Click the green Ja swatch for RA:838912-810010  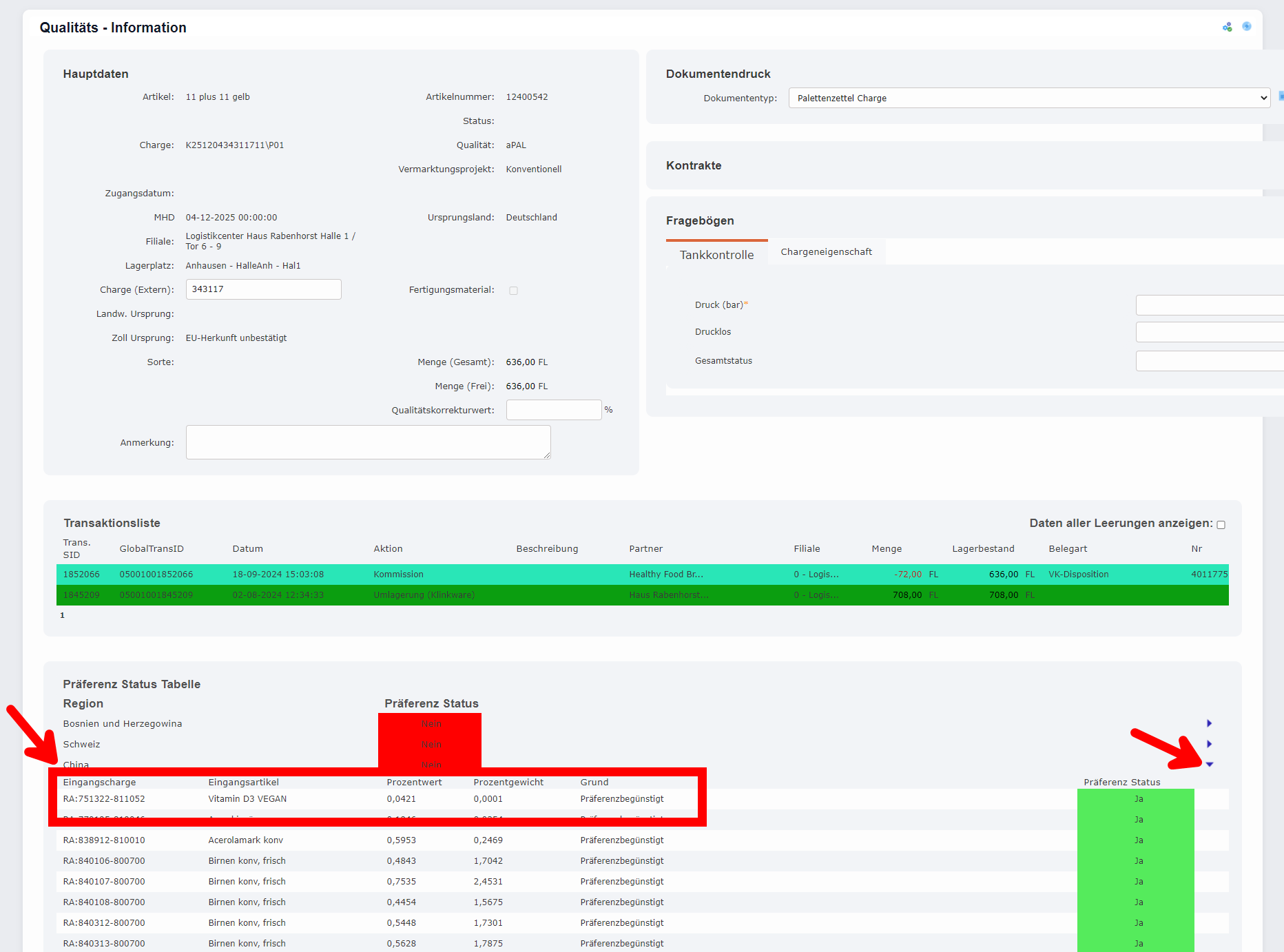tap(1138, 840)
